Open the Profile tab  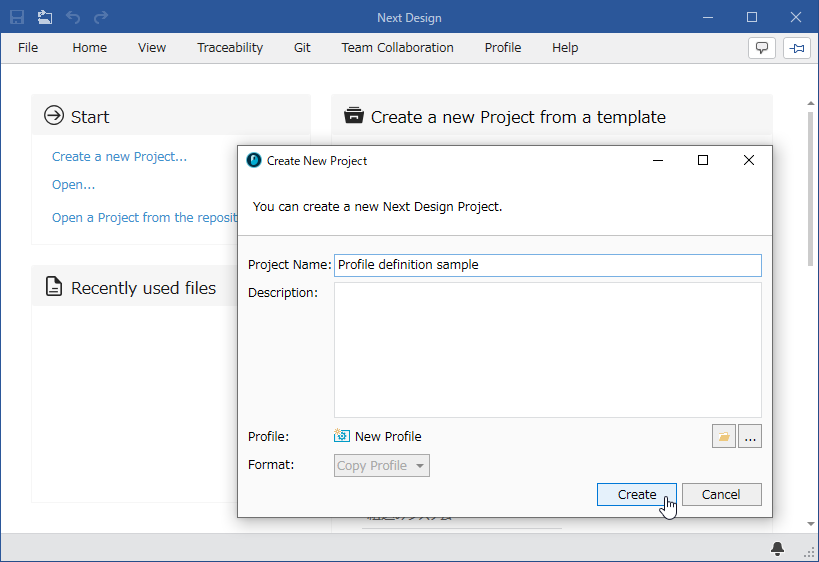(502, 48)
